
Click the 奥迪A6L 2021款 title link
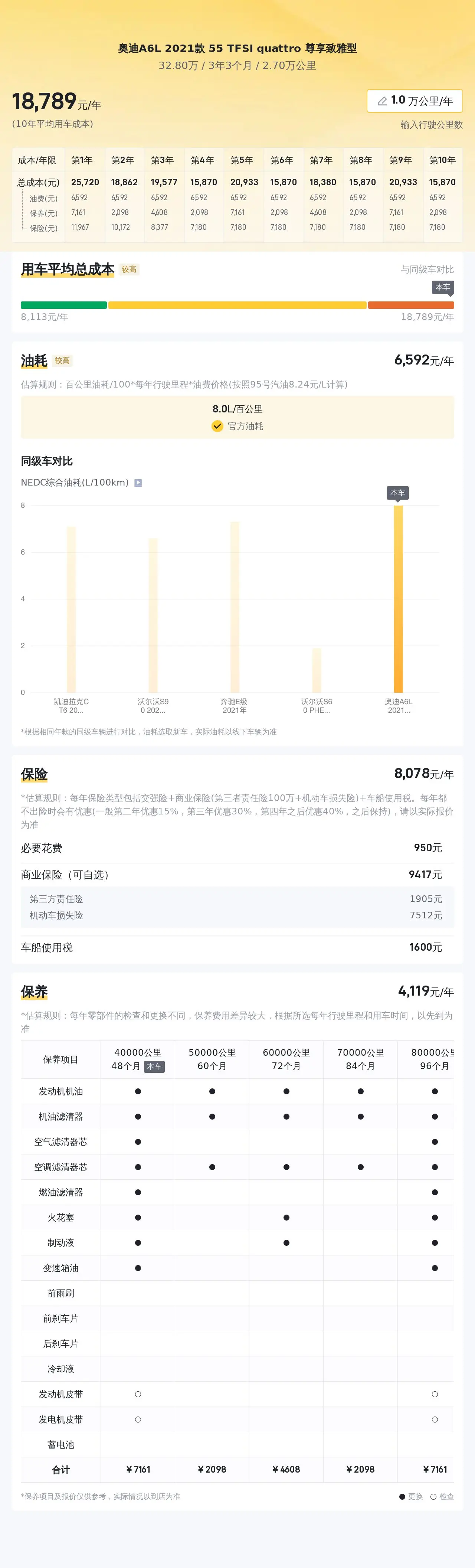pyautogui.click(x=237, y=48)
